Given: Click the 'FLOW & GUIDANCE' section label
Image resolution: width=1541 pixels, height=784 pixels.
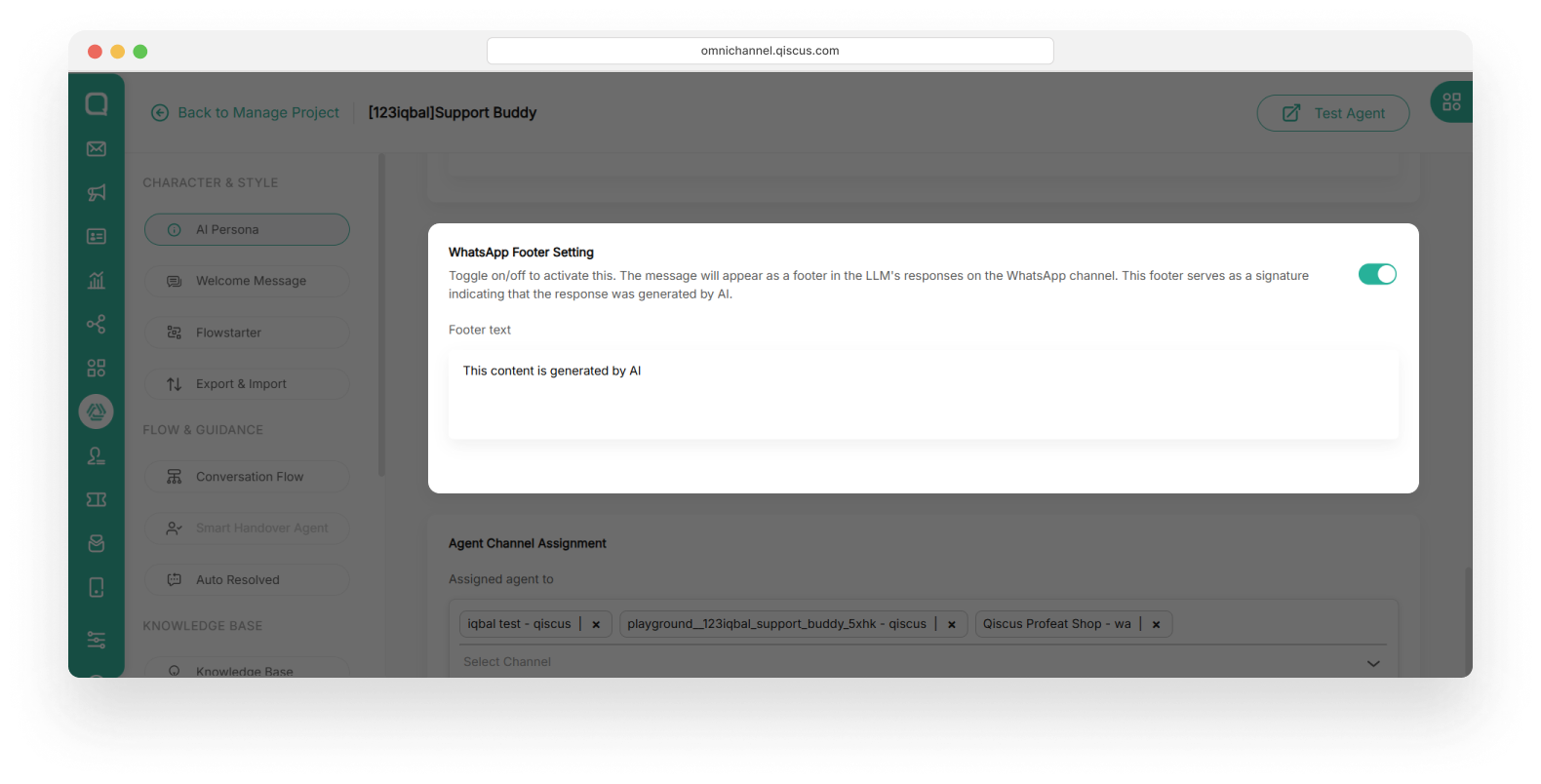Looking at the screenshot, I should (203, 430).
